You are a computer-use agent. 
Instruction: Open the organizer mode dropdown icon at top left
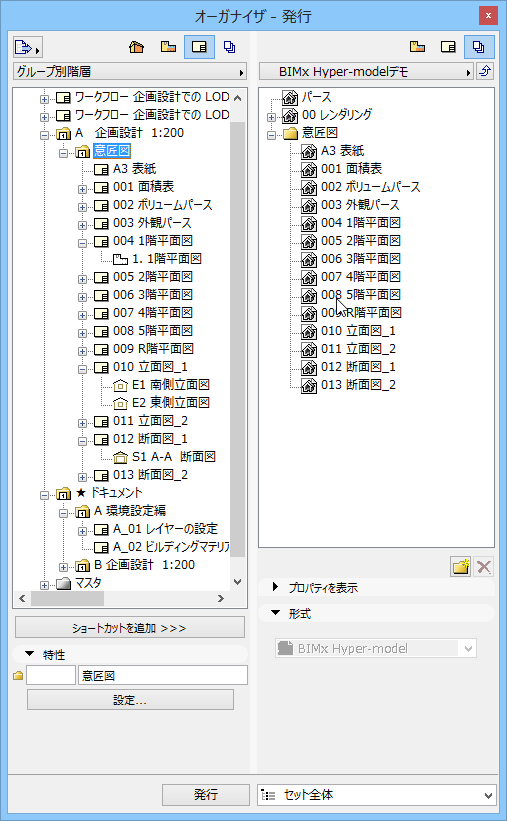click(x=27, y=48)
